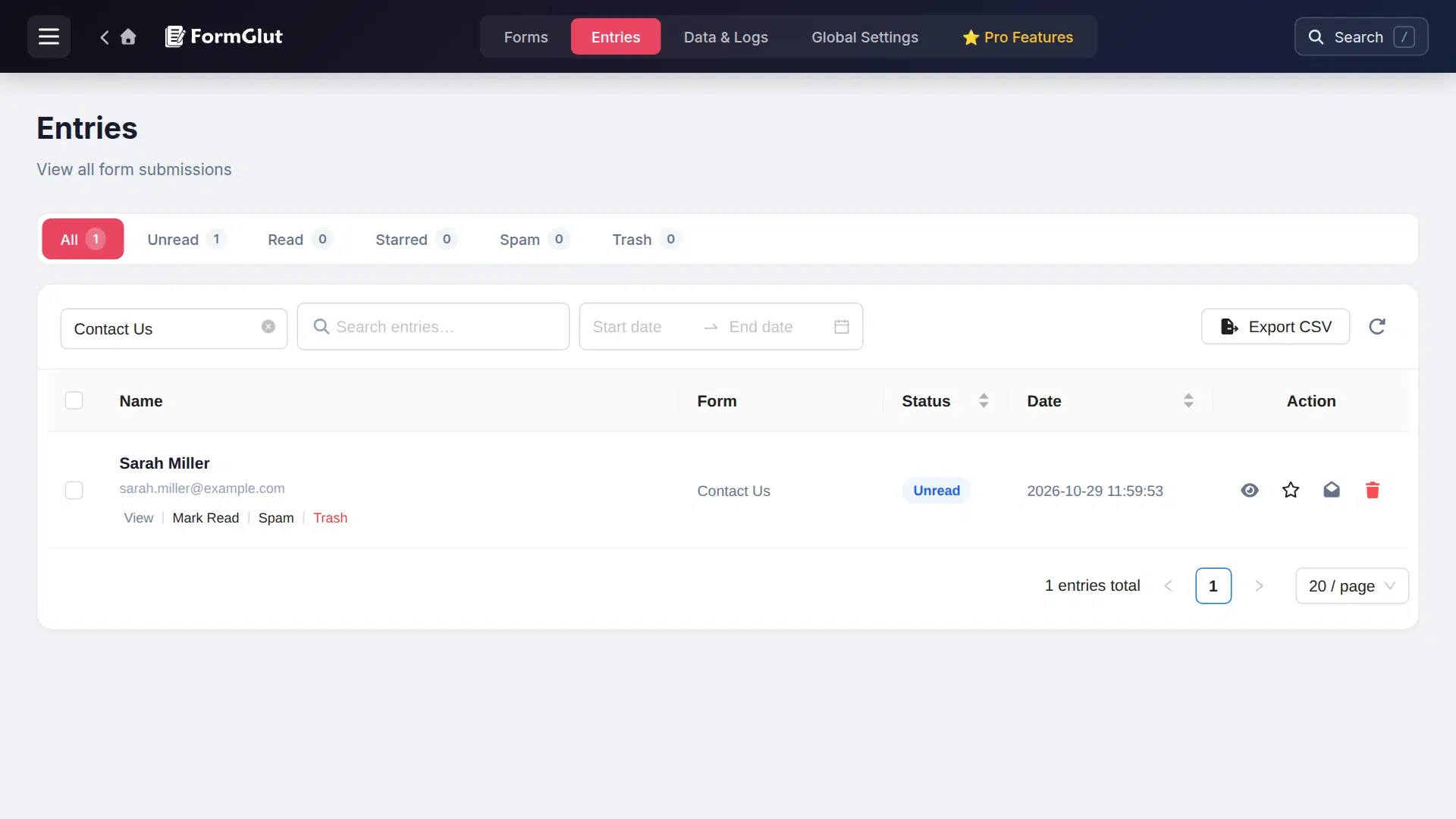Open the Forms tab
Image resolution: width=1456 pixels, height=819 pixels.
(526, 37)
